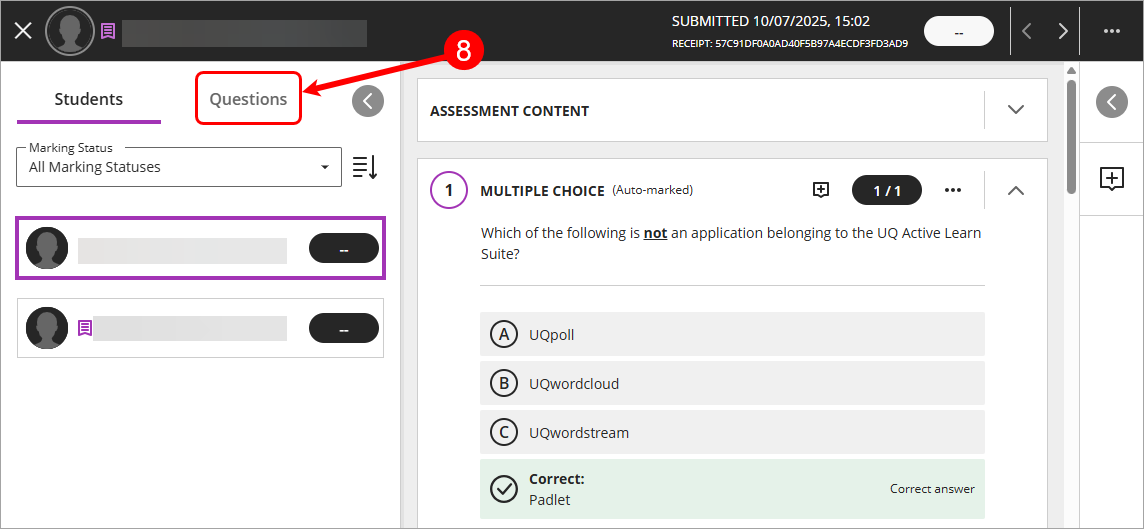Click the first student's grade pill
The height and width of the screenshot is (529, 1144).
click(x=344, y=248)
